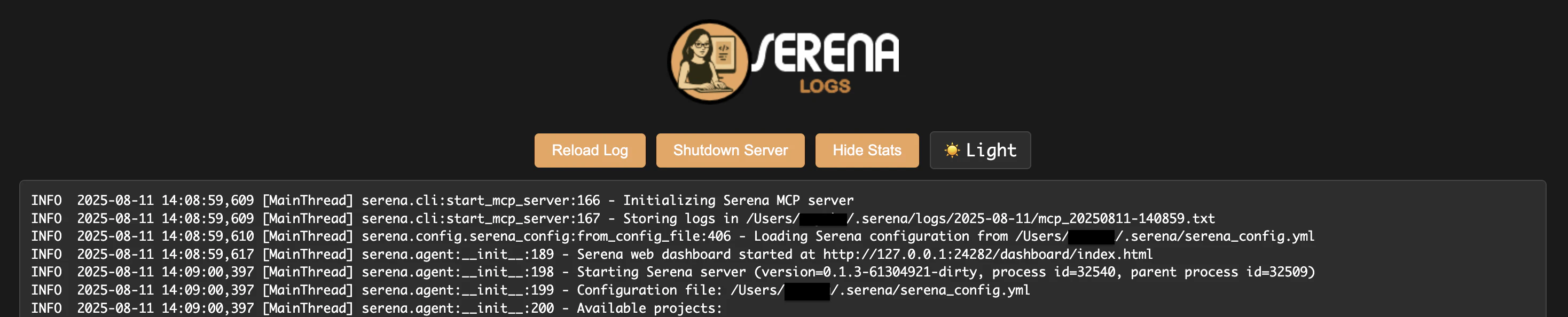Screen dimensions: 1568x317
Task: Click the 'Serena web dashboard started' log entry
Action: (x=592, y=255)
